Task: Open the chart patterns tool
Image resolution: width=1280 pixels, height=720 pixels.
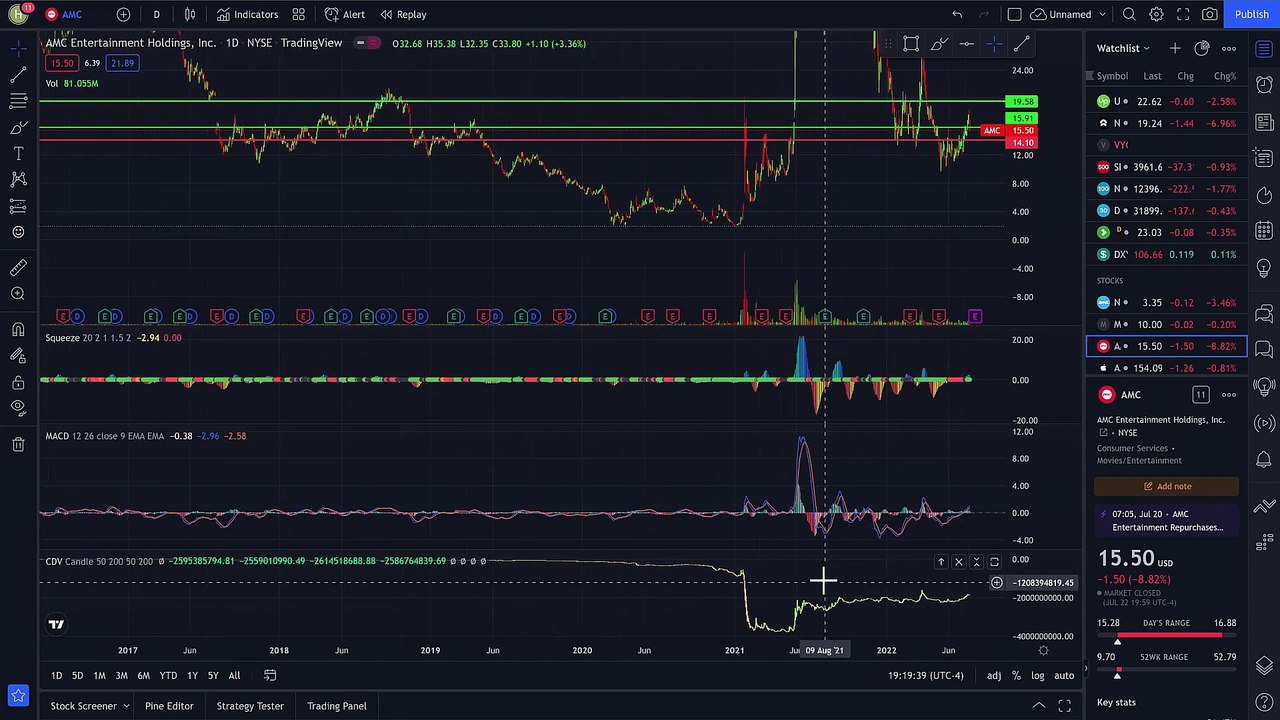Action: pos(18,180)
